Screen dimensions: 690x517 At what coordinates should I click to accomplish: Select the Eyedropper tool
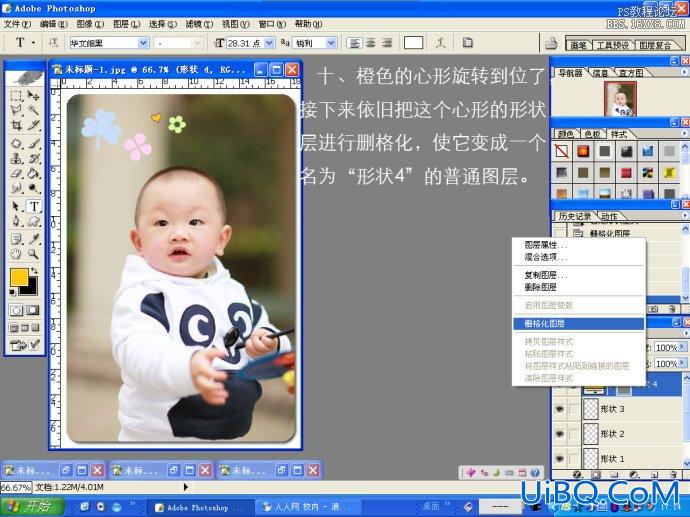tap(33, 239)
